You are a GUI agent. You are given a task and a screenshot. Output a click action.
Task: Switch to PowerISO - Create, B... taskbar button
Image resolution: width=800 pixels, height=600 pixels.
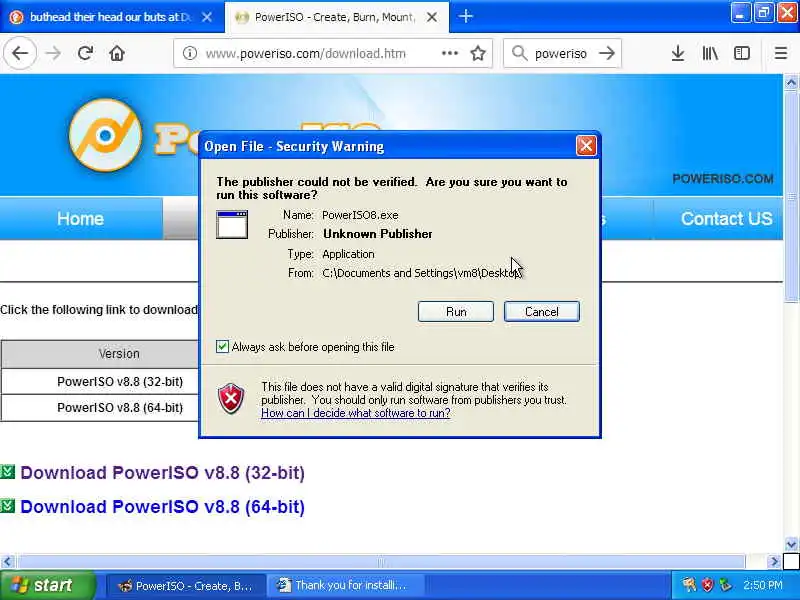[185, 585]
